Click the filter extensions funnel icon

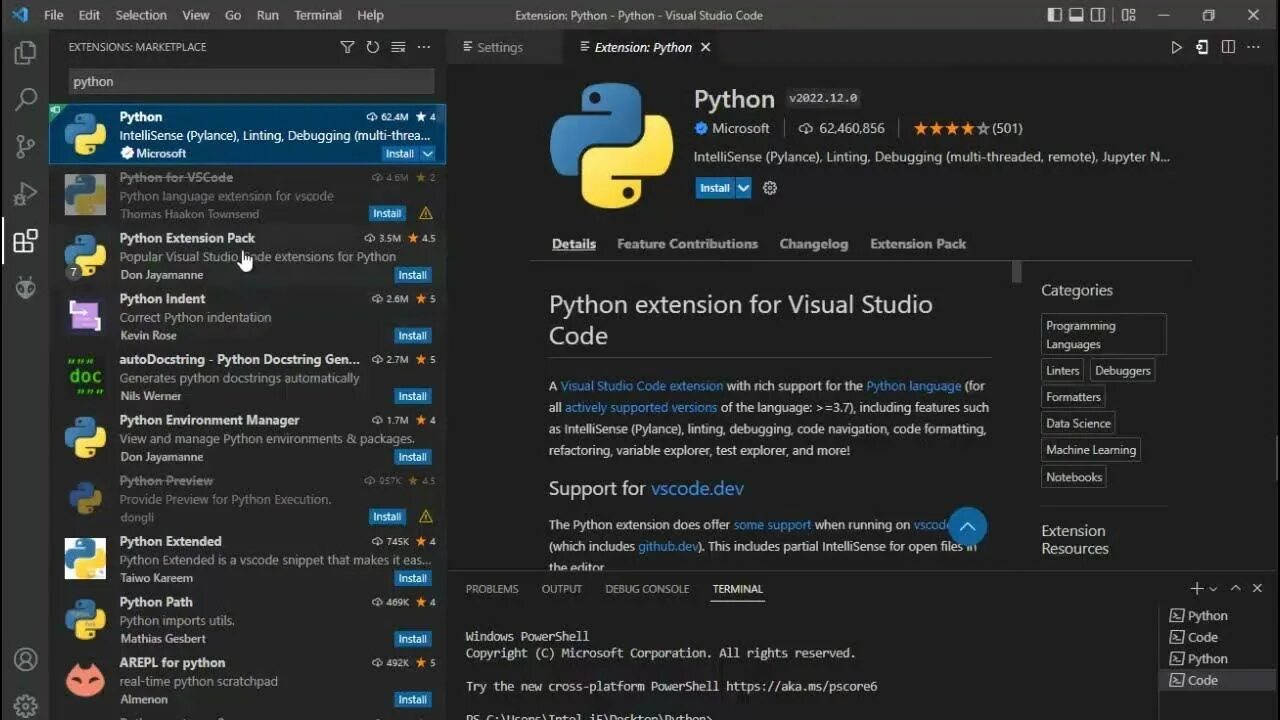pos(347,47)
